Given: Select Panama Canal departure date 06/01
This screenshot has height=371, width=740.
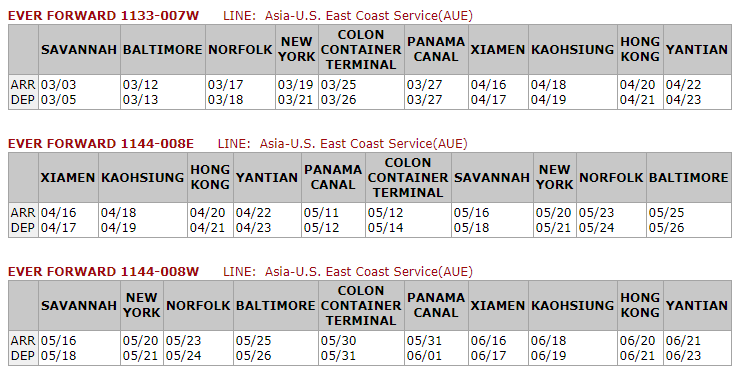Looking at the screenshot, I should tap(424, 355).
